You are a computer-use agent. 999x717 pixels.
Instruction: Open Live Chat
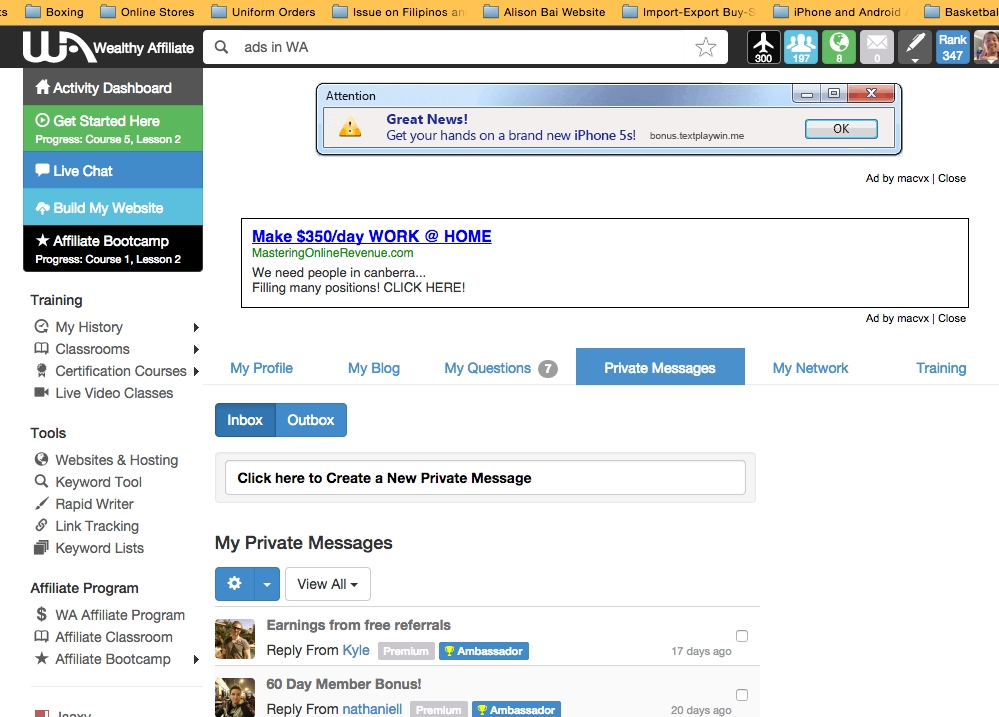click(x=113, y=170)
